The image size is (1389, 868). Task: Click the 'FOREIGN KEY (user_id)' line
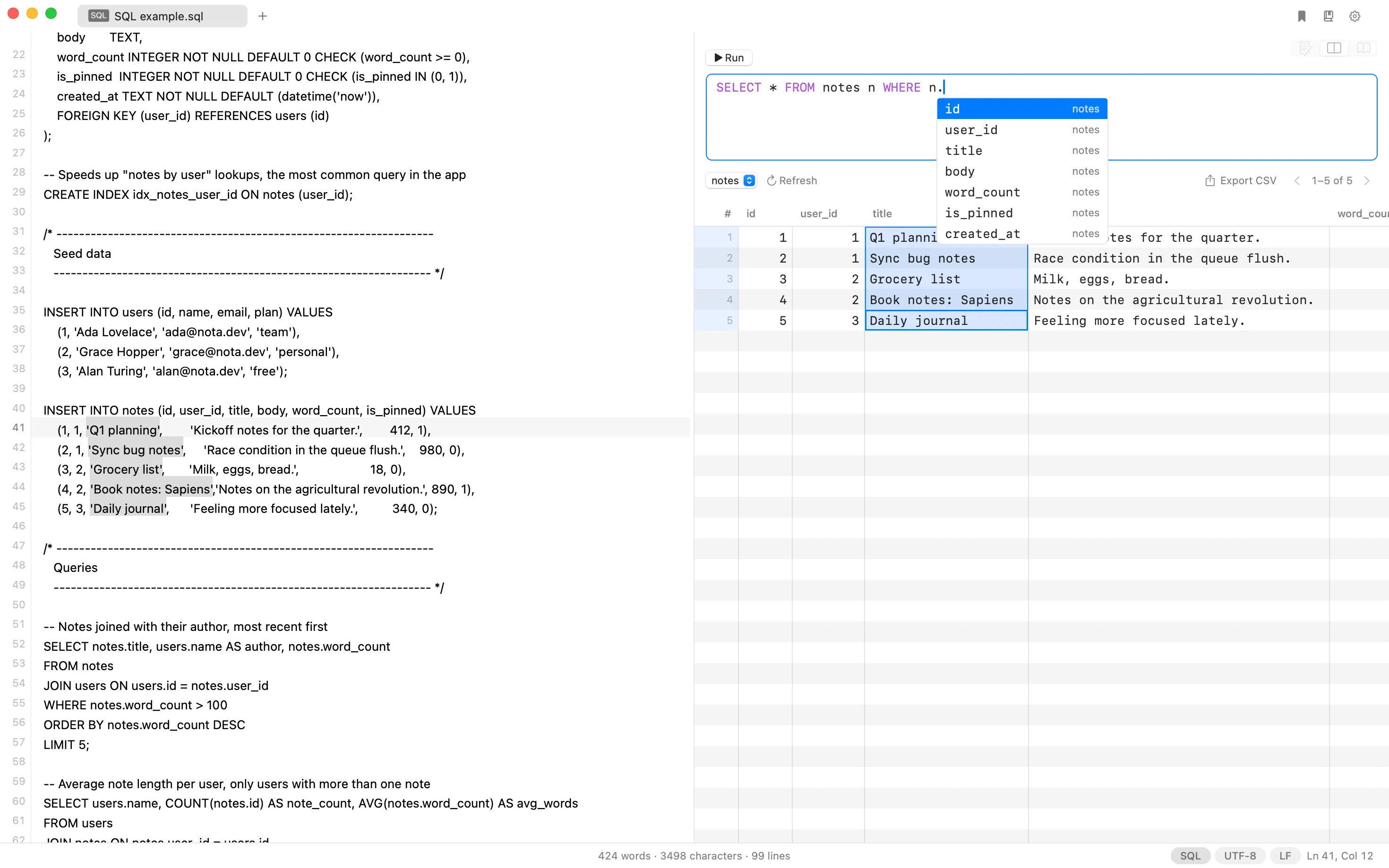(193, 116)
